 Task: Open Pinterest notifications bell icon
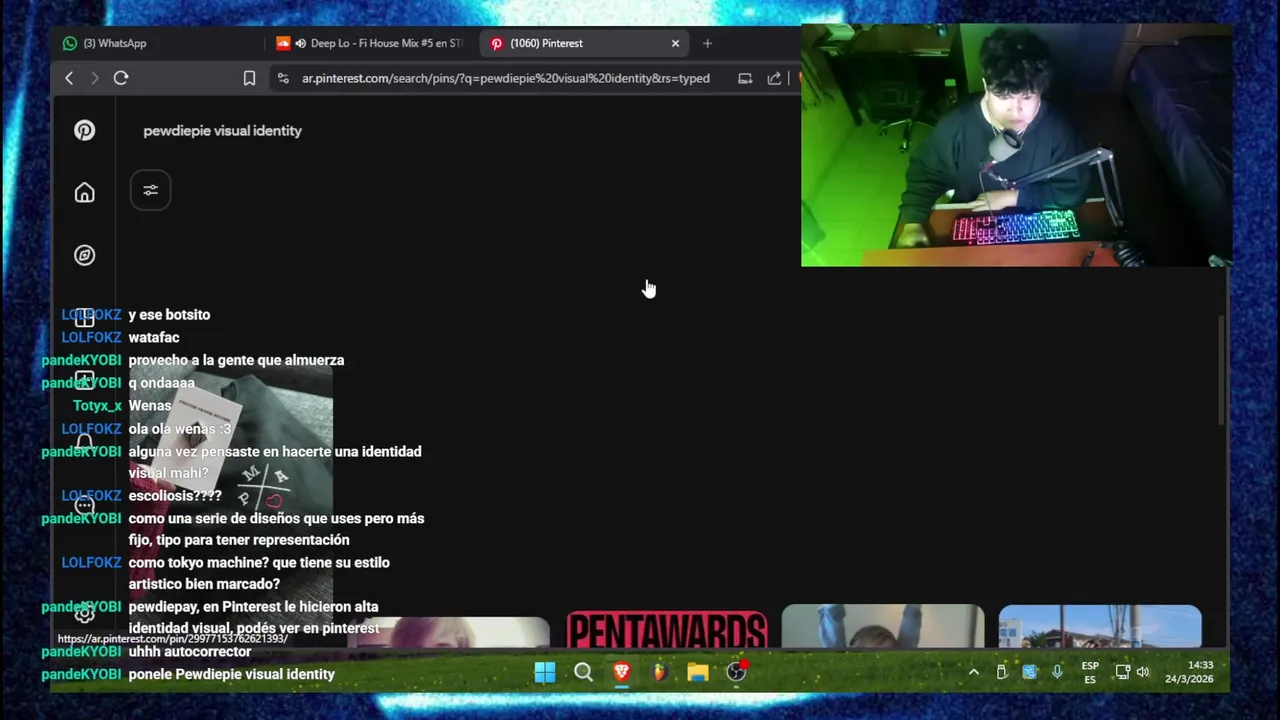click(x=84, y=443)
